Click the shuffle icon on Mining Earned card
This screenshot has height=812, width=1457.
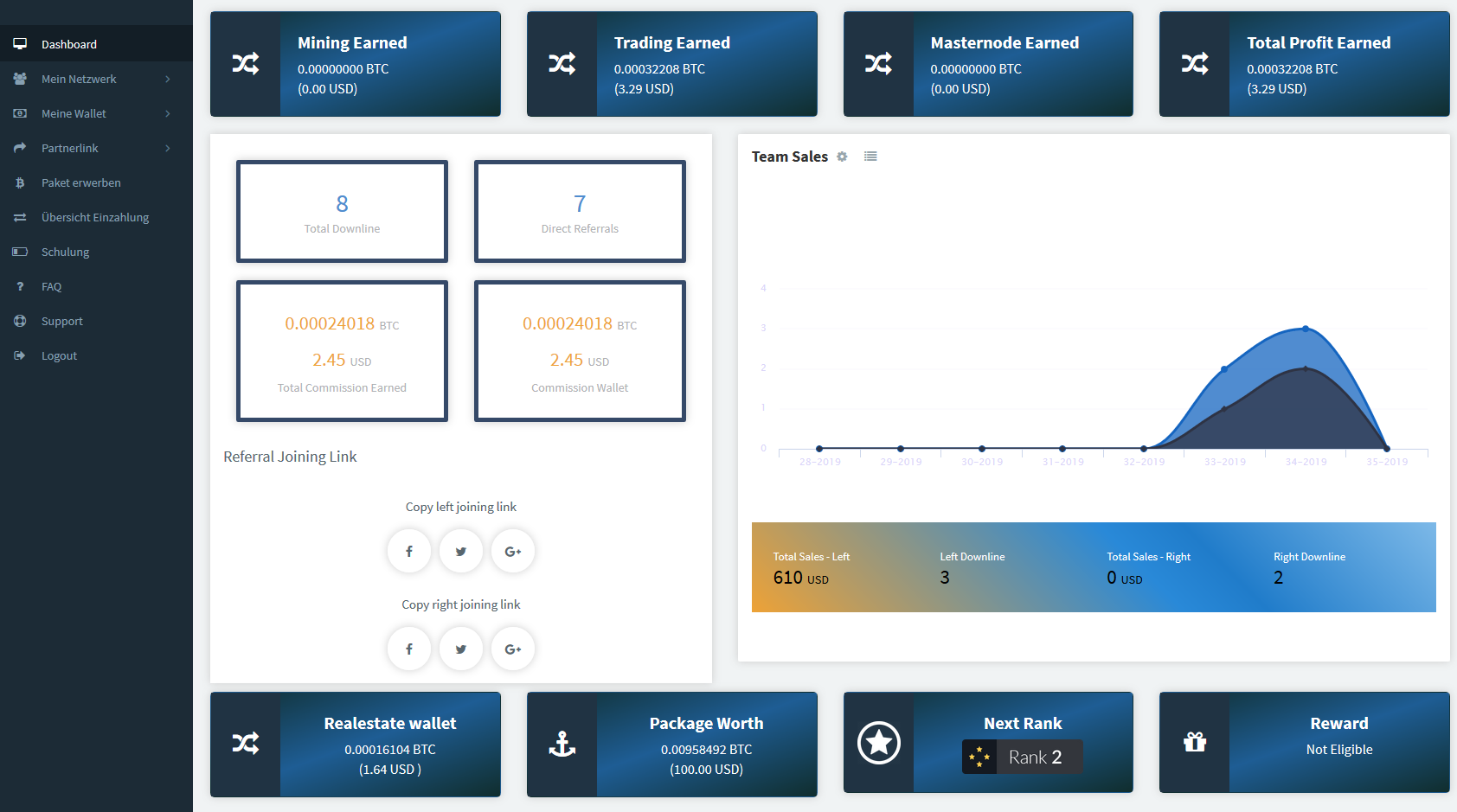(x=246, y=63)
